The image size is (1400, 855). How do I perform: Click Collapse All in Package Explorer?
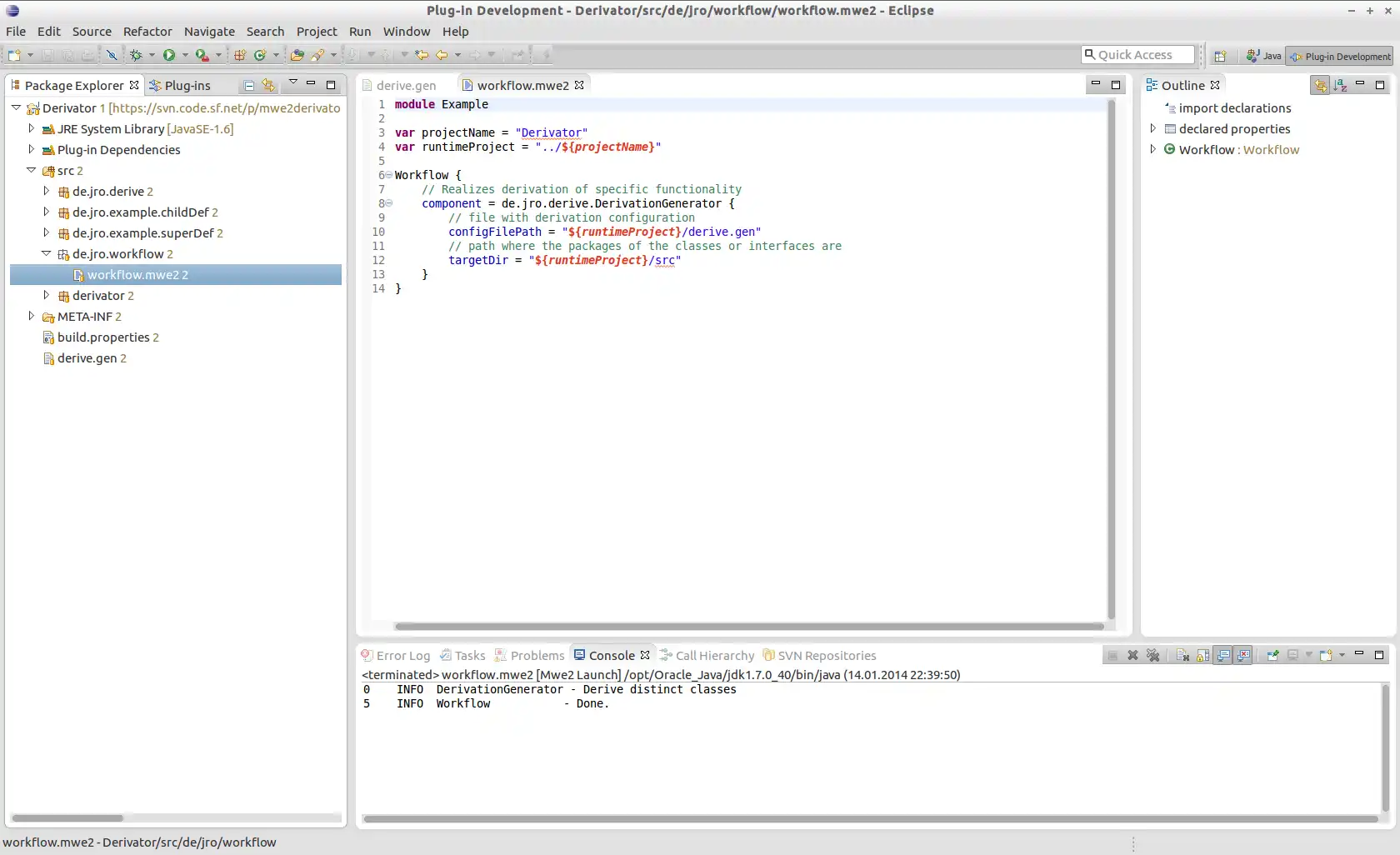click(248, 85)
